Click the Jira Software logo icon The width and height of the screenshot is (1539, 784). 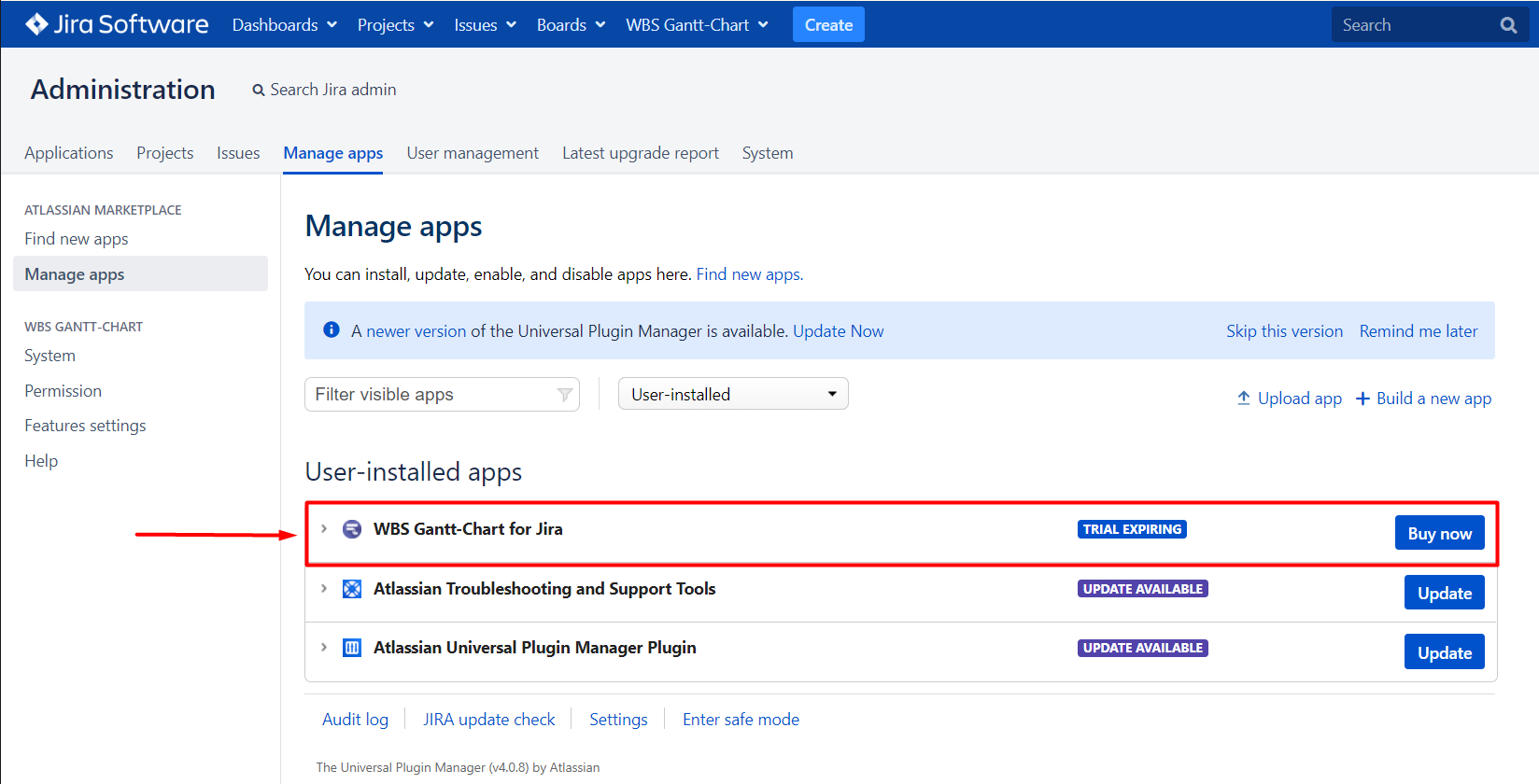click(37, 24)
